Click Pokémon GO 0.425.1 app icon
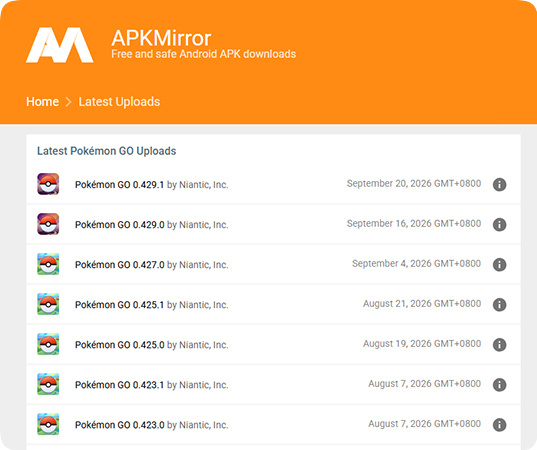The width and height of the screenshot is (537, 450). (48, 304)
